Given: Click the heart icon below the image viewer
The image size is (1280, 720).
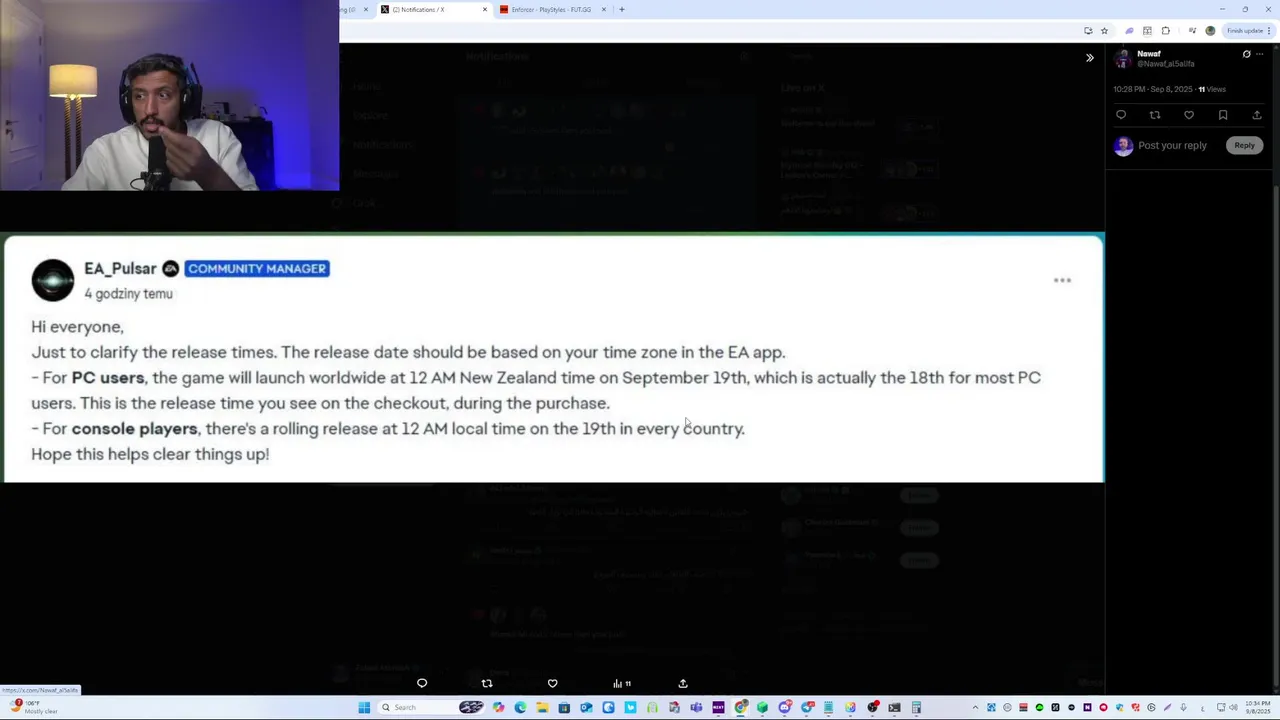Looking at the screenshot, I should click(552, 683).
